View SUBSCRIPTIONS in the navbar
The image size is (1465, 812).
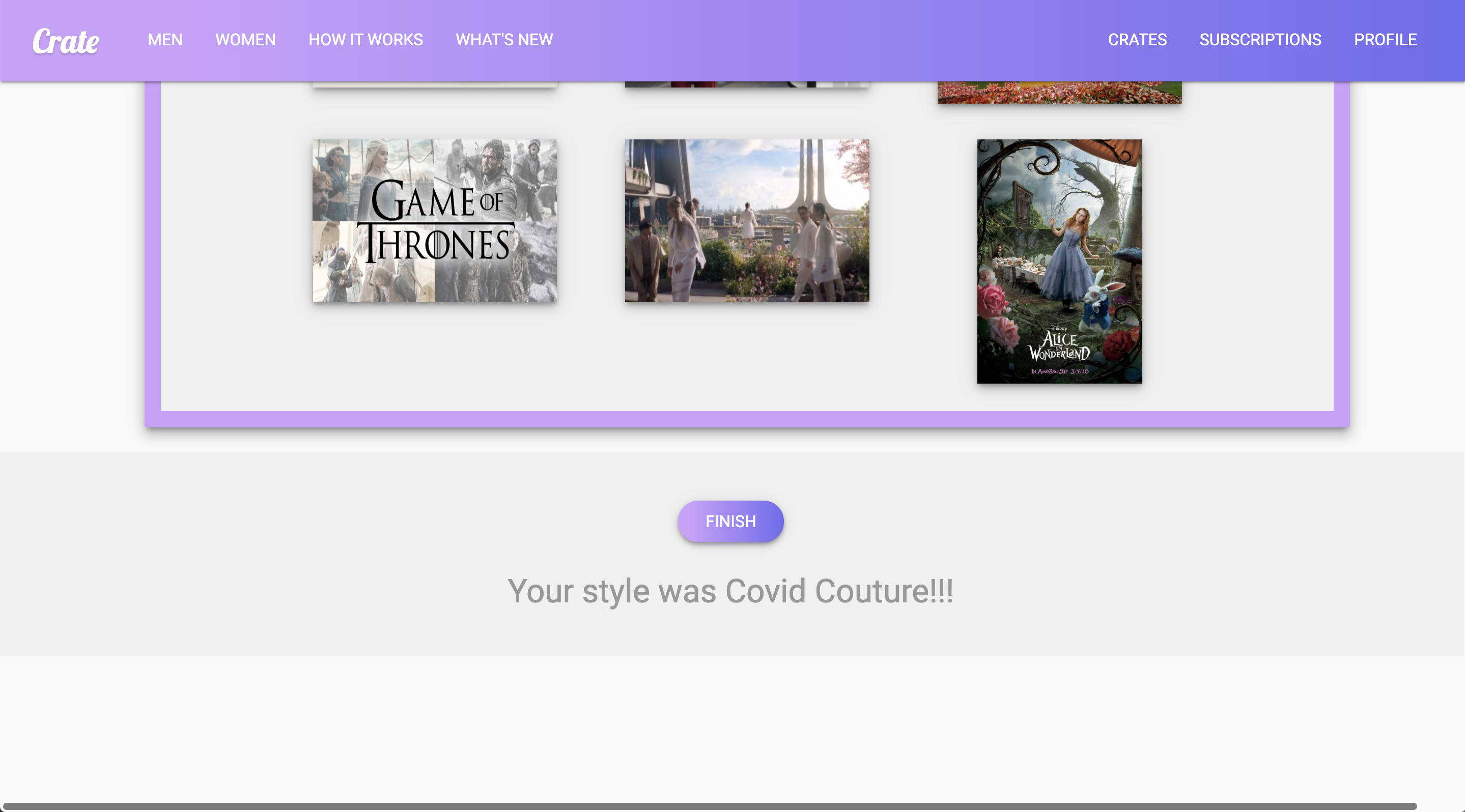pos(1260,40)
